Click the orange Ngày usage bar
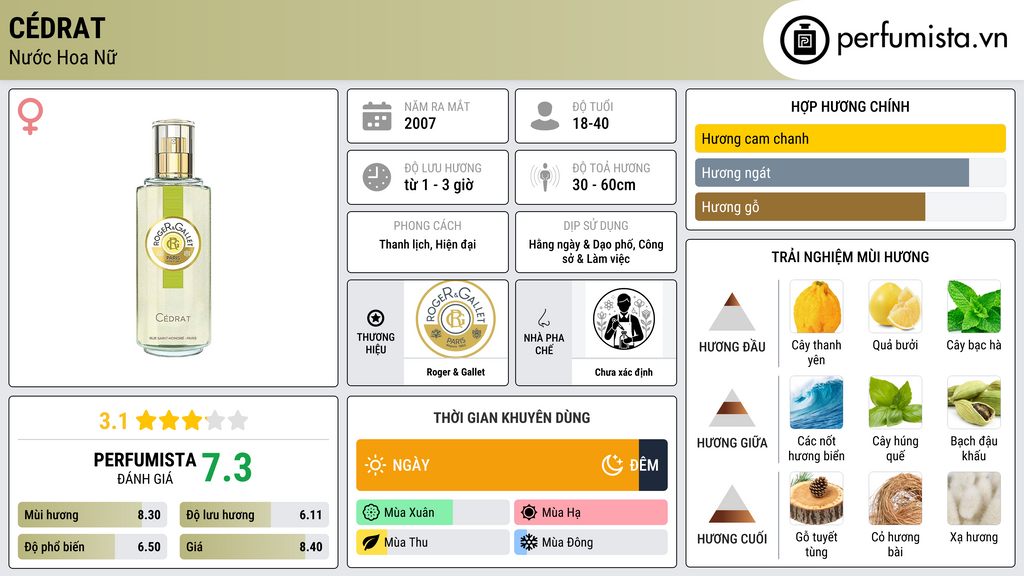 (x=498, y=465)
